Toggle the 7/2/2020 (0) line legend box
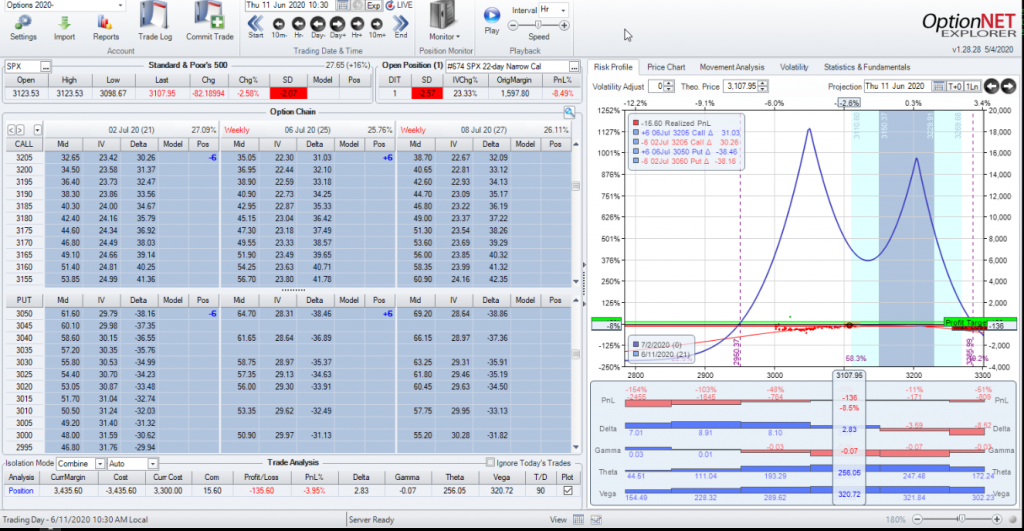 tap(635, 344)
